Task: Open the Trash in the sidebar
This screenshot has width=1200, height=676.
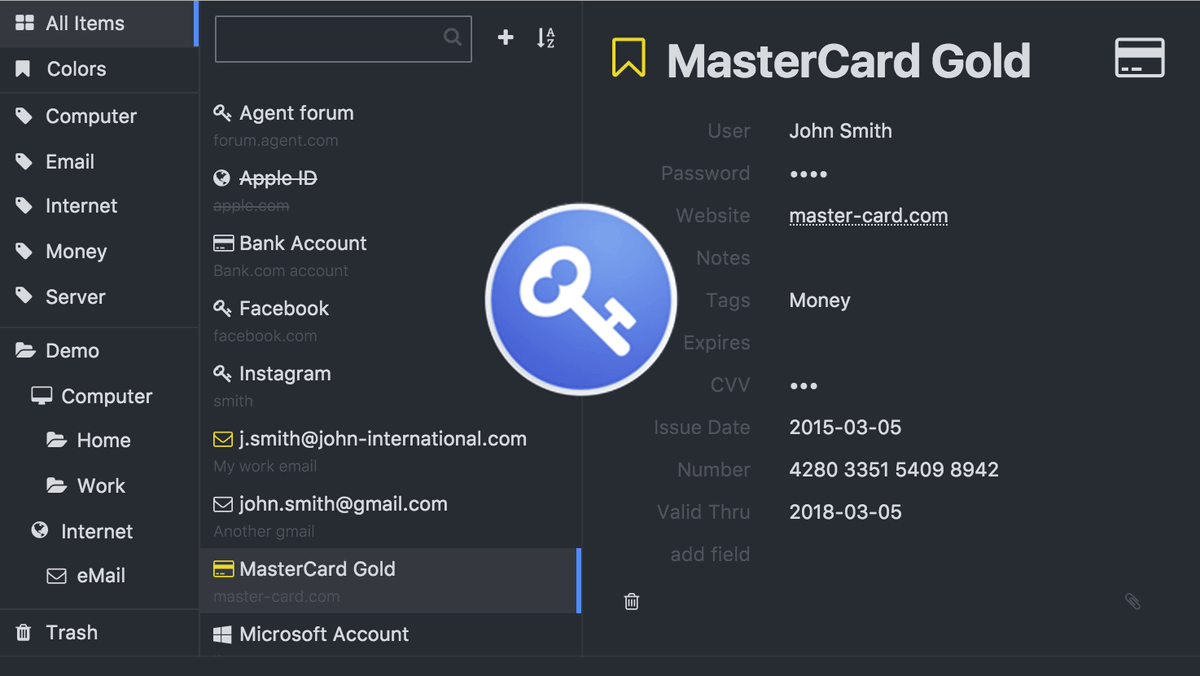Action: pyautogui.click(x=98, y=632)
